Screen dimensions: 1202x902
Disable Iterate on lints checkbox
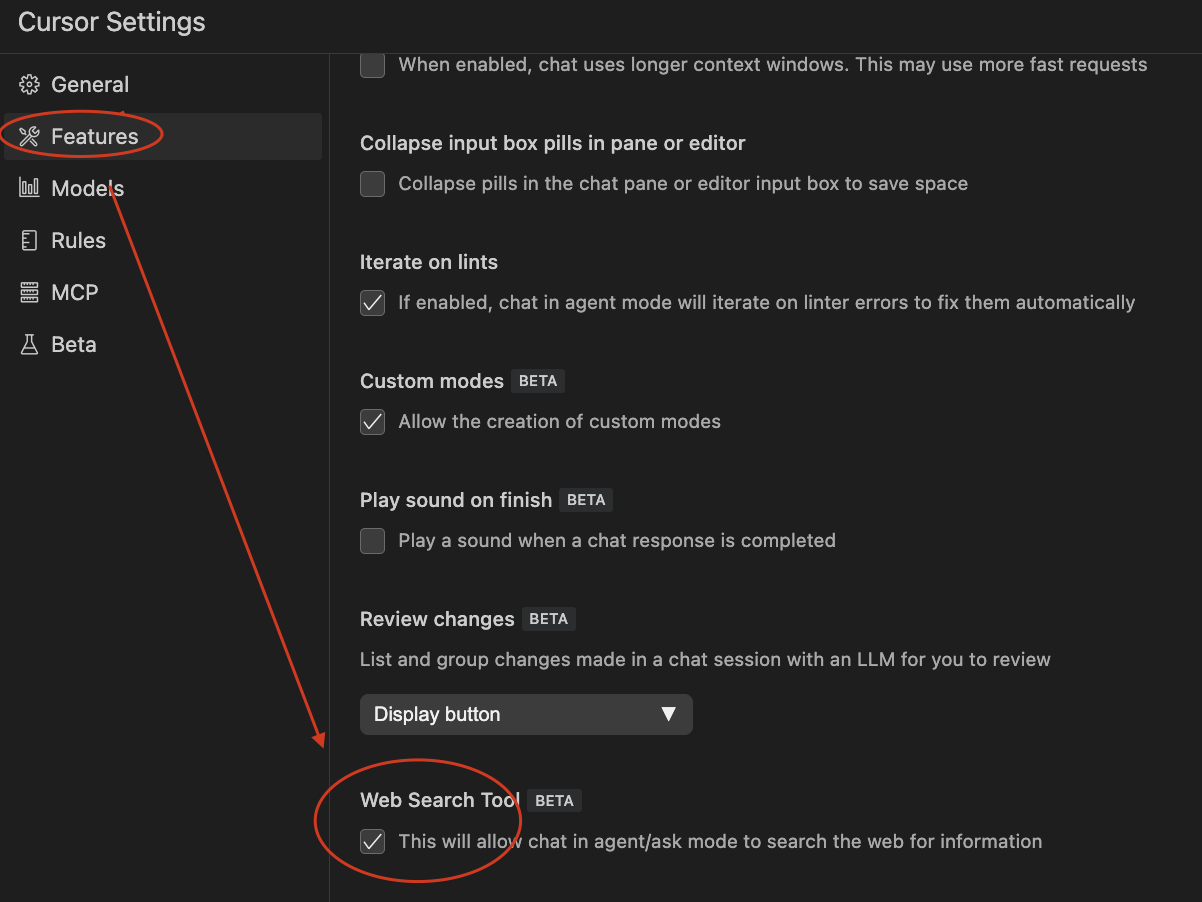coord(372,303)
